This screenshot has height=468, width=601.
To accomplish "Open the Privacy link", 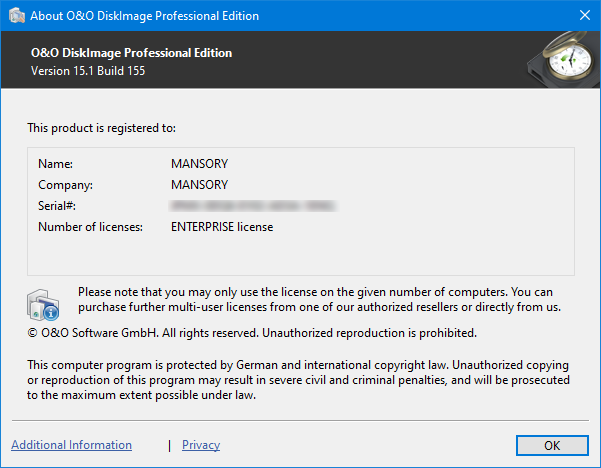I will pos(201,445).
